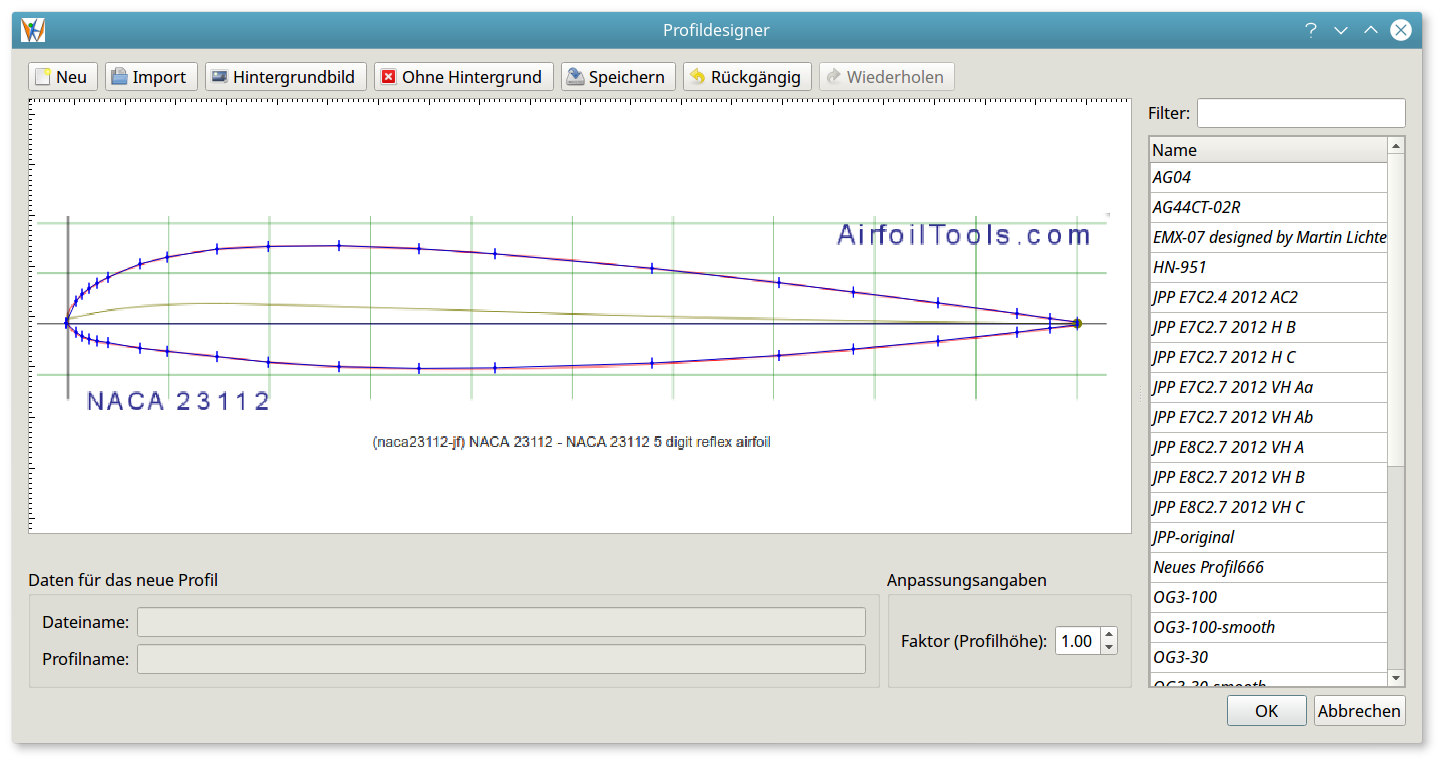This screenshot has height=764, width=1443.
Task: Click the application logo in title bar
Action: click(x=34, y=30)
